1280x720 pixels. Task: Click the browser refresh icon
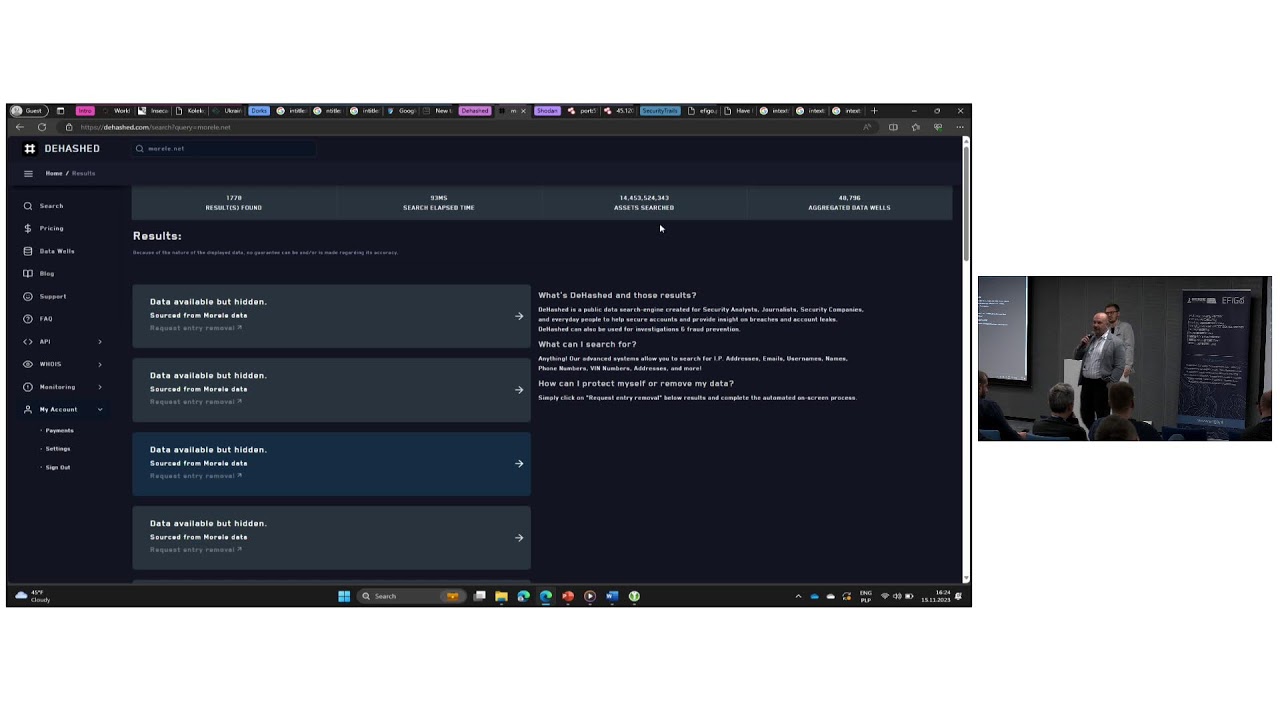click(42, 127)
